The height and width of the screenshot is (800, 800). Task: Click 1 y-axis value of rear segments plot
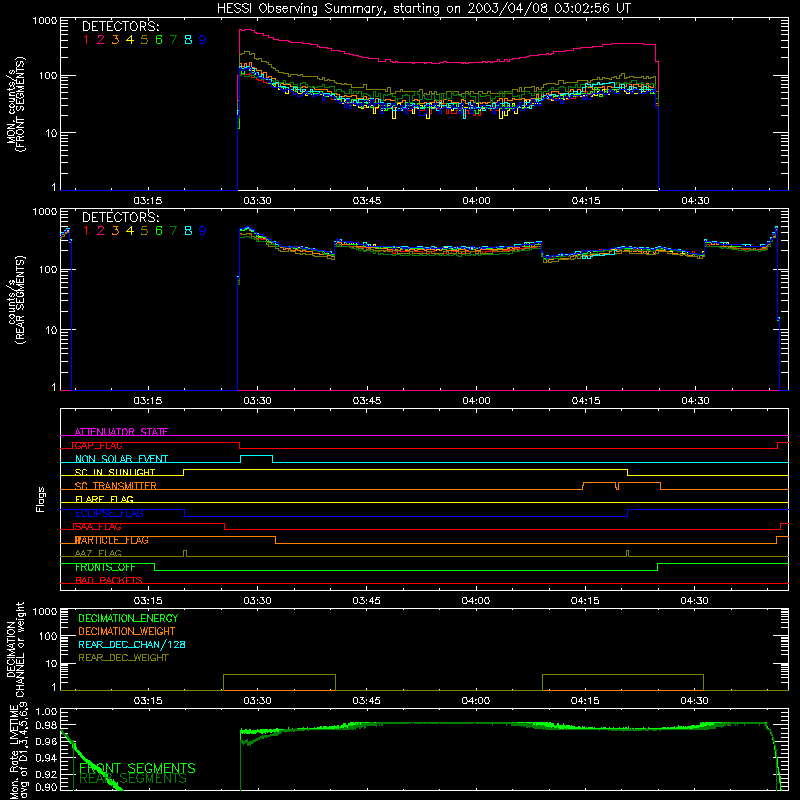coord(54,387)
